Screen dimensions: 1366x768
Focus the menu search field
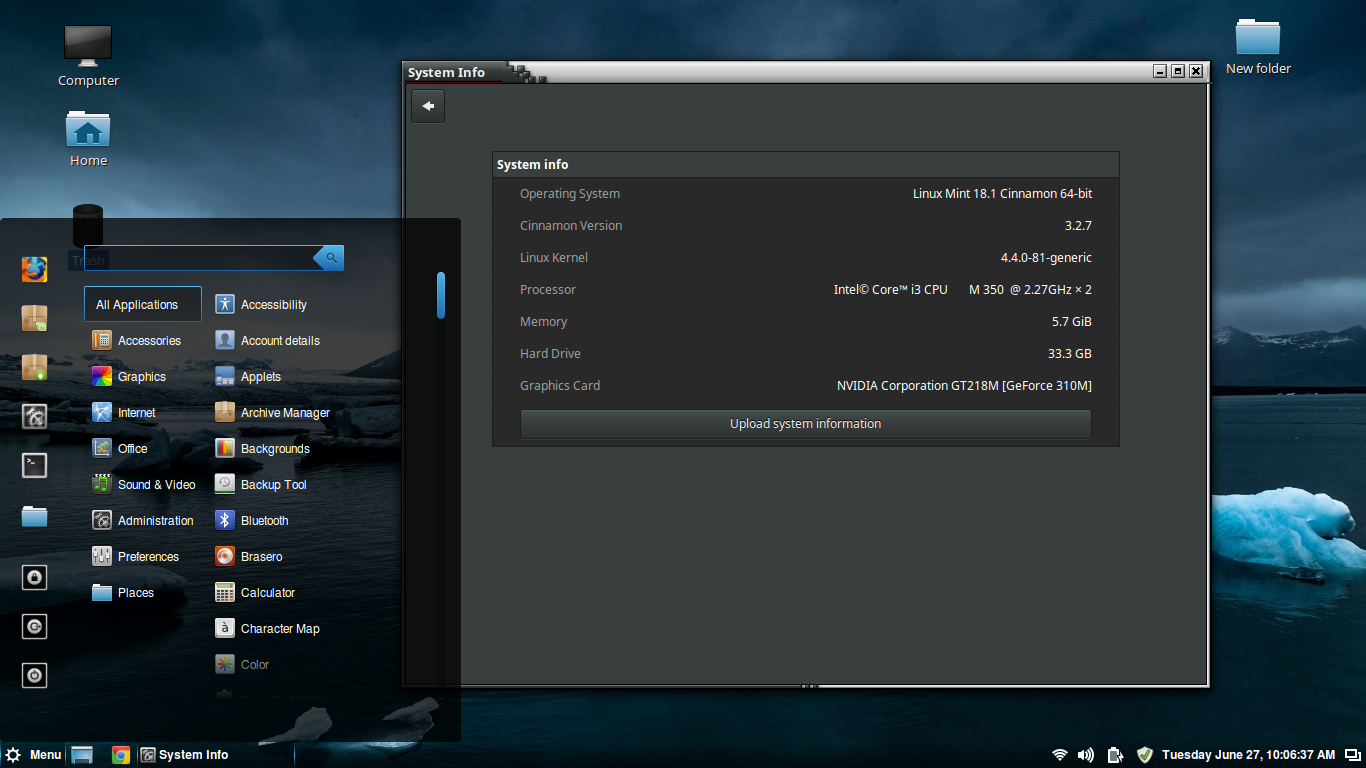[200, 258]
